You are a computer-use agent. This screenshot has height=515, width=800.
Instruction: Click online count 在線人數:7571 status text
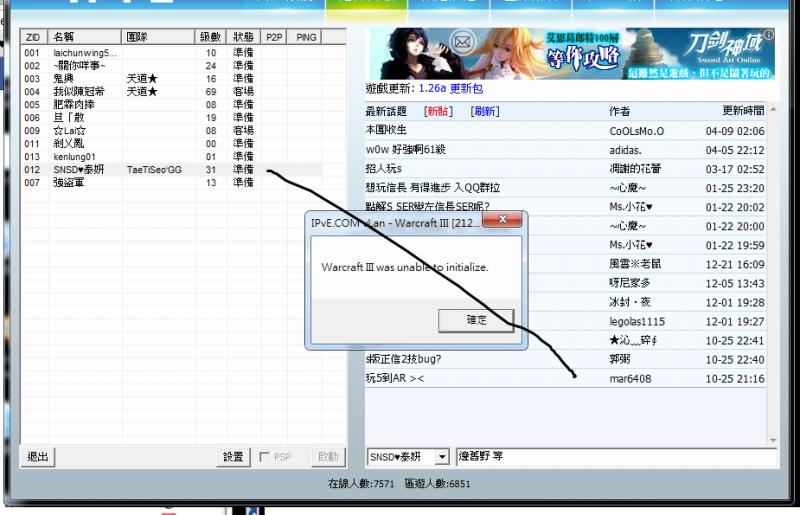tap(361, 483)
